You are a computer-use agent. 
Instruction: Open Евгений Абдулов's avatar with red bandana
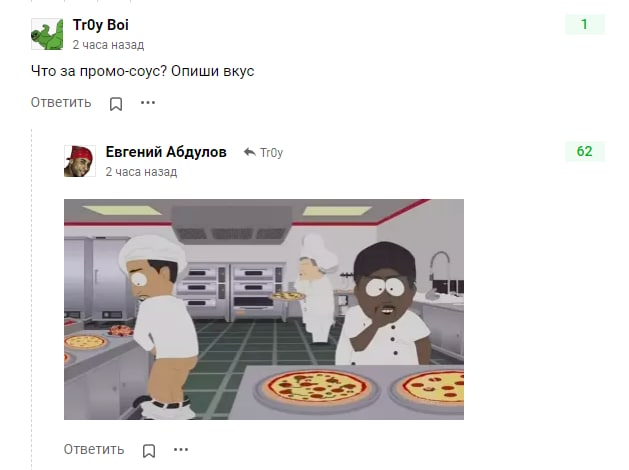point(80,161)
